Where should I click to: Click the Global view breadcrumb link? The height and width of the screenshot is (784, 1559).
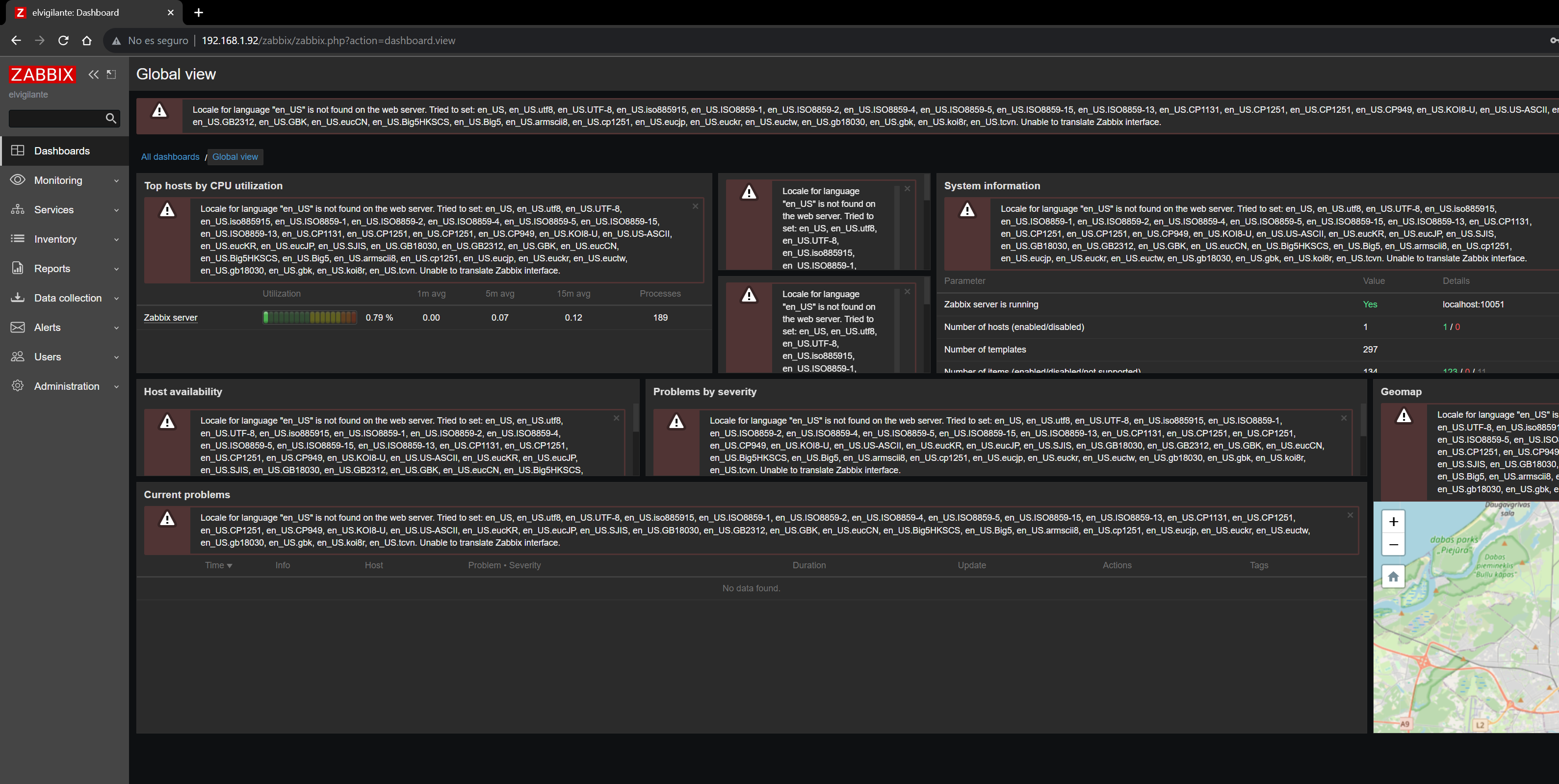pos(235,157)
